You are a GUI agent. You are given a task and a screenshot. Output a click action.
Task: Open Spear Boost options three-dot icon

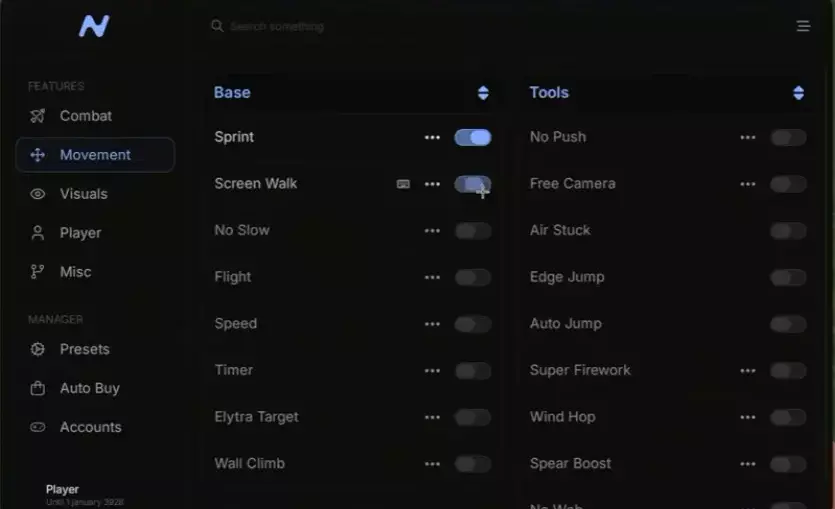point(748,464)
